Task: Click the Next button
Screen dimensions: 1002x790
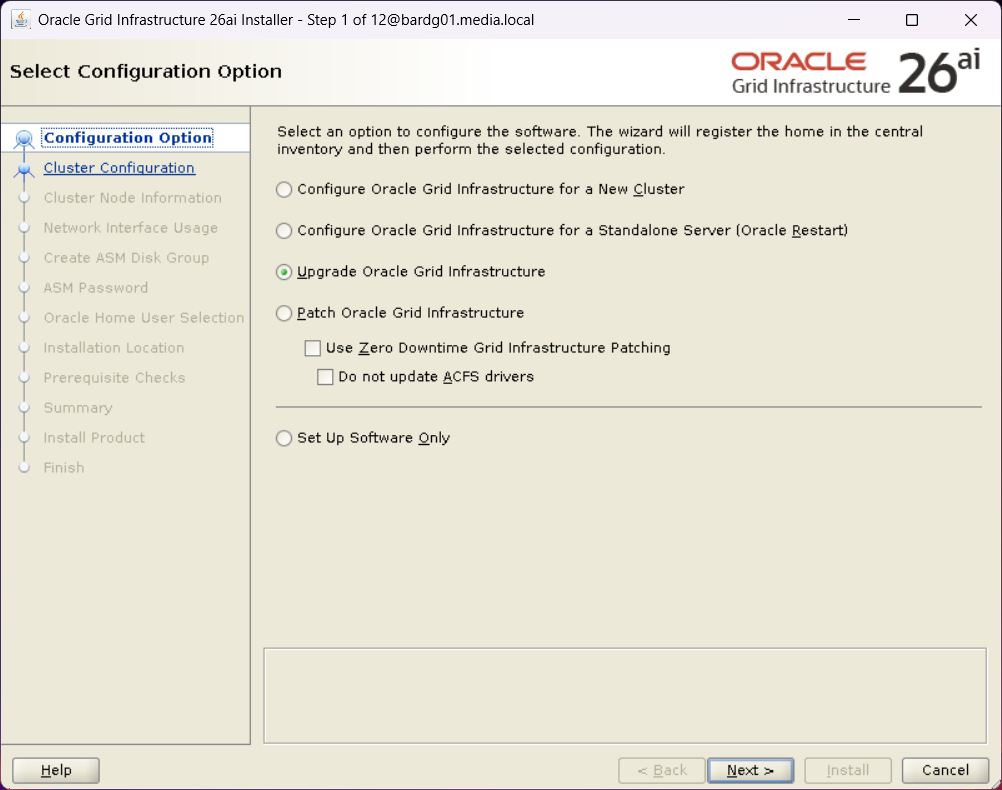Action: pyautogui.click(x=750, y=770)
